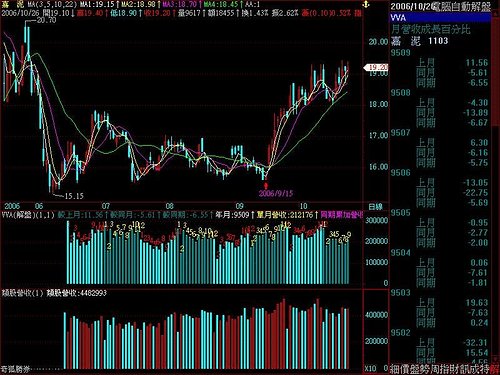The image size is (500, 375).
Task: Click the 日線 period label below the price axis
Action: coord(376,206)
